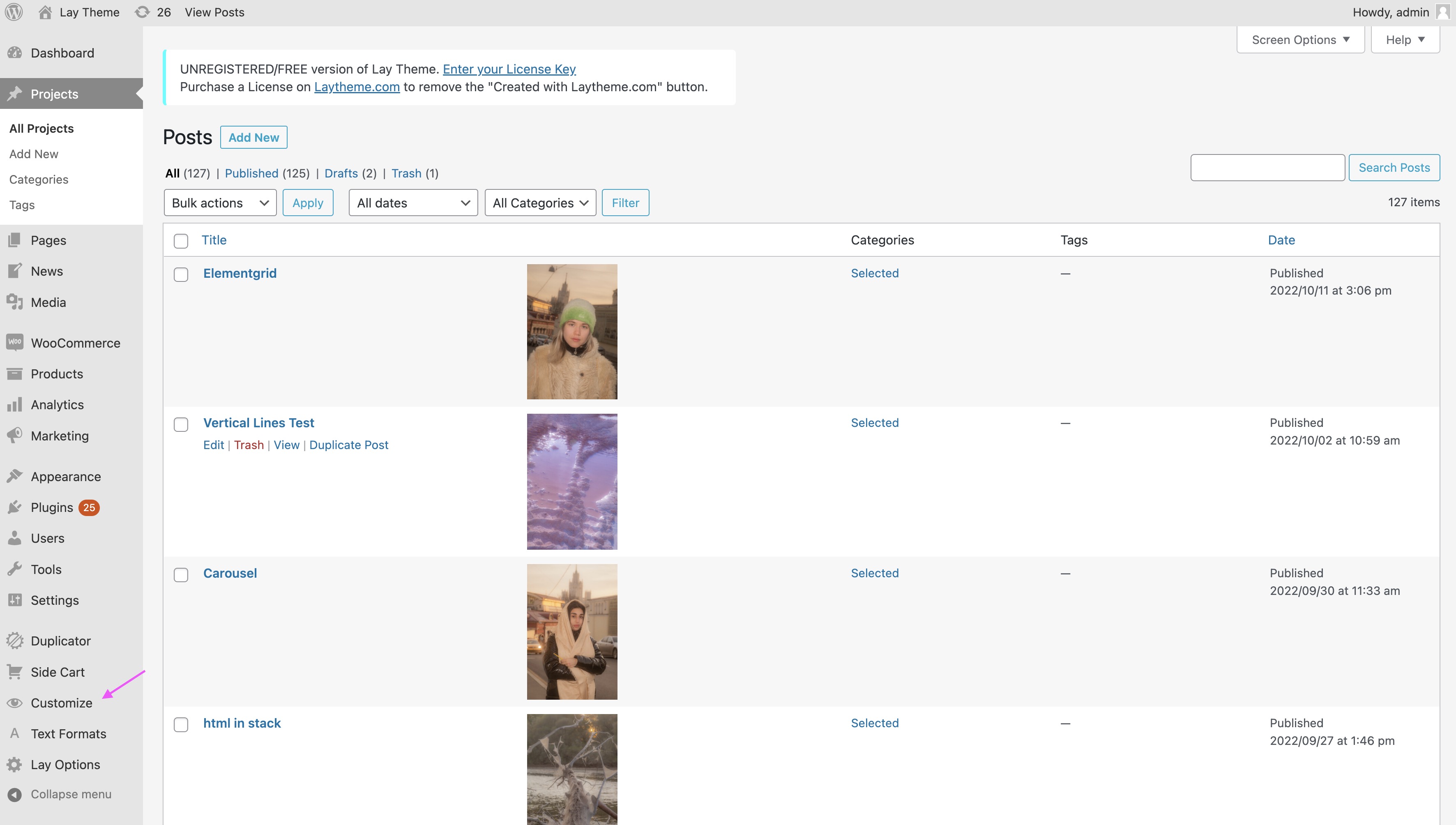Viewport: 1456px width, 825px height.
Task: Click the Settings sliders icon
Action: [x=15, y=599]
